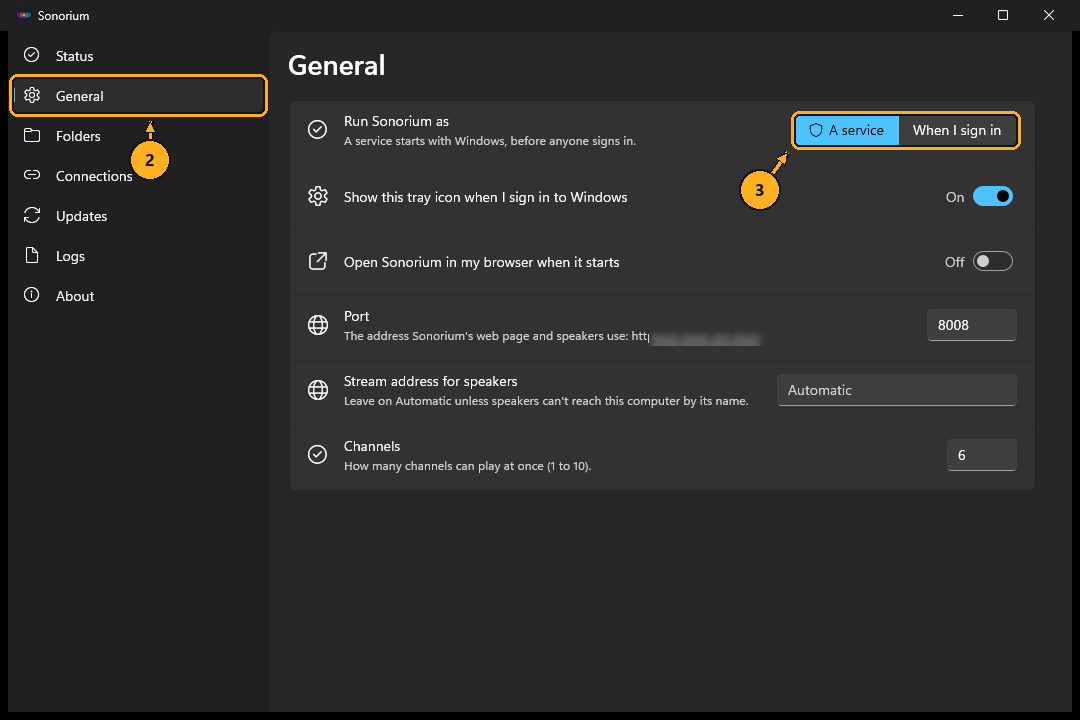Click the globe icon beside Stream address
Image resolution: width=1080 pixels, height=720 pixels.
point(318,390)
